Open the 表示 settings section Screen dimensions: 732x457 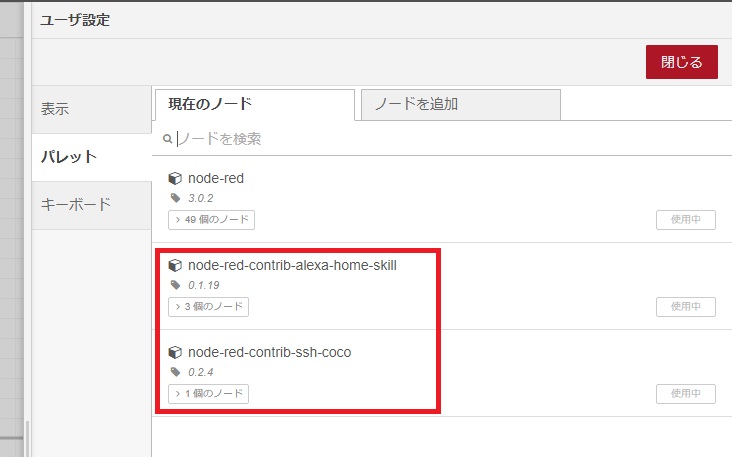(92, 109)
